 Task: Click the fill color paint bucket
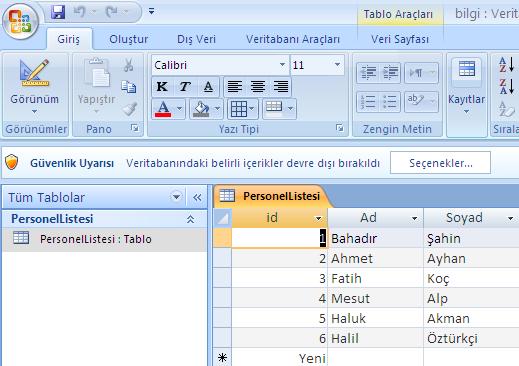201,109
